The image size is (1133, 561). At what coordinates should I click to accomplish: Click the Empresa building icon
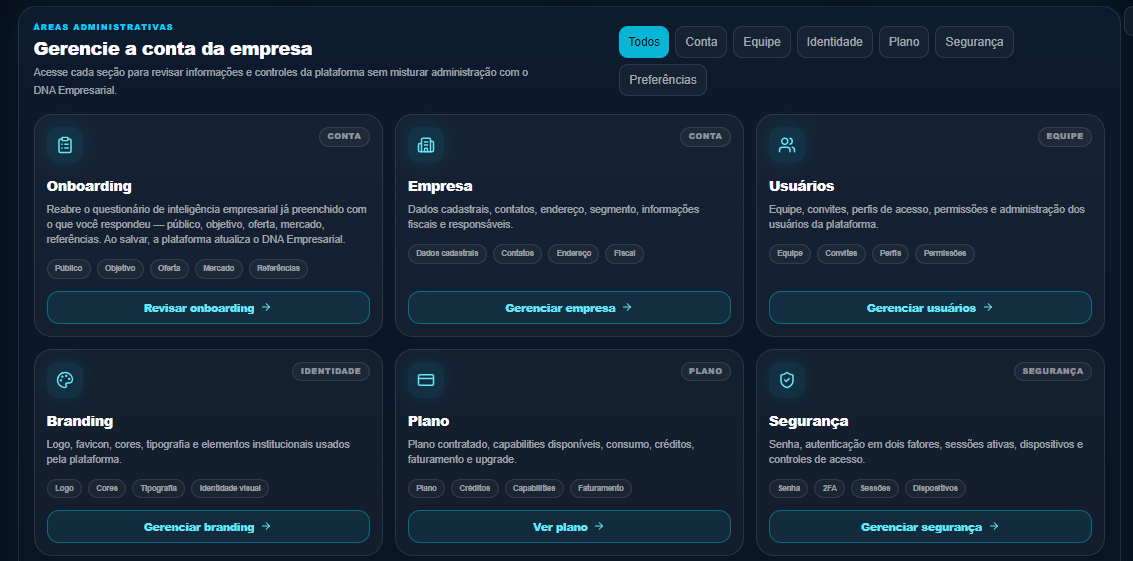pos(426,145)
